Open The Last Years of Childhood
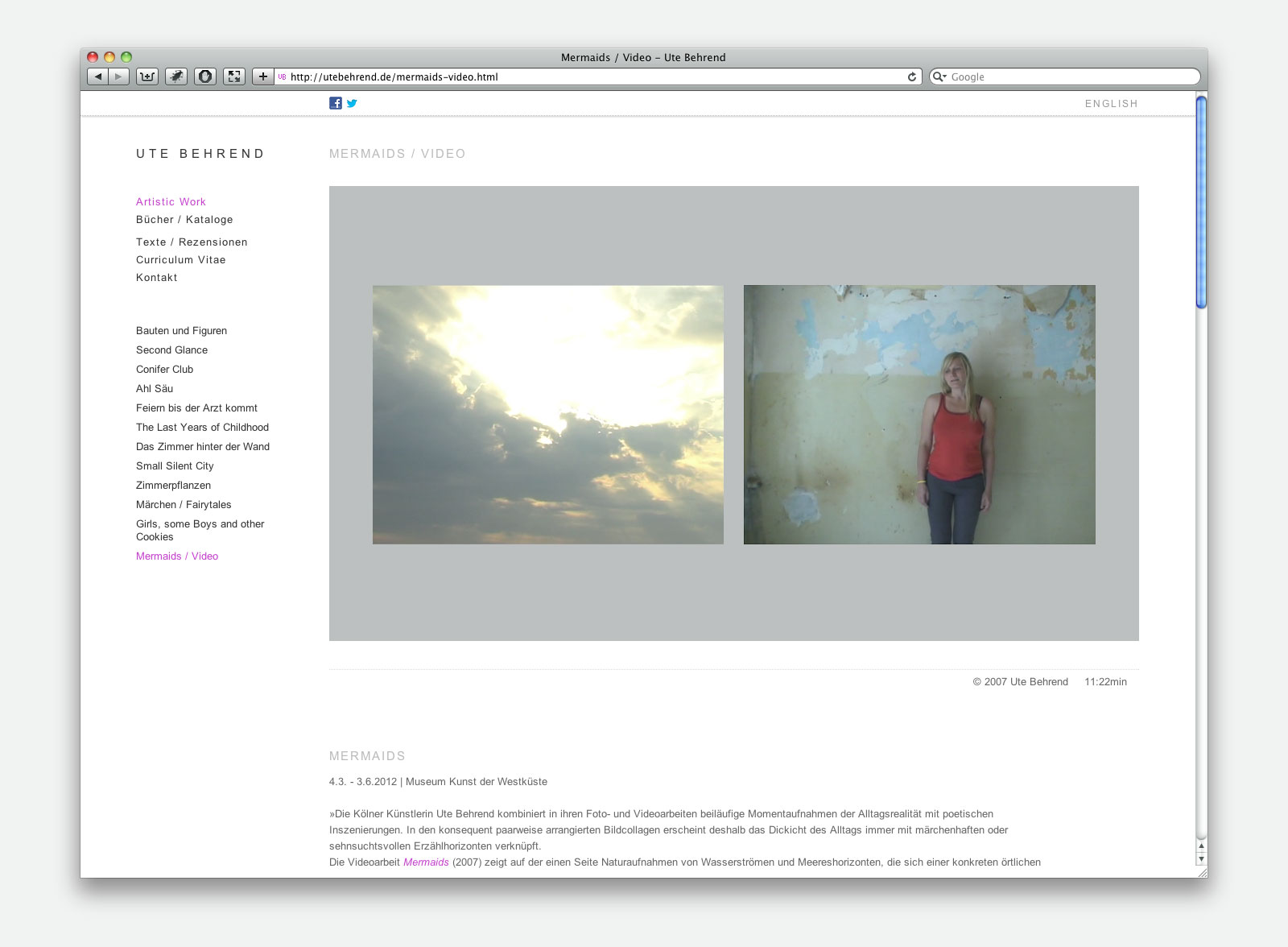 202,428
